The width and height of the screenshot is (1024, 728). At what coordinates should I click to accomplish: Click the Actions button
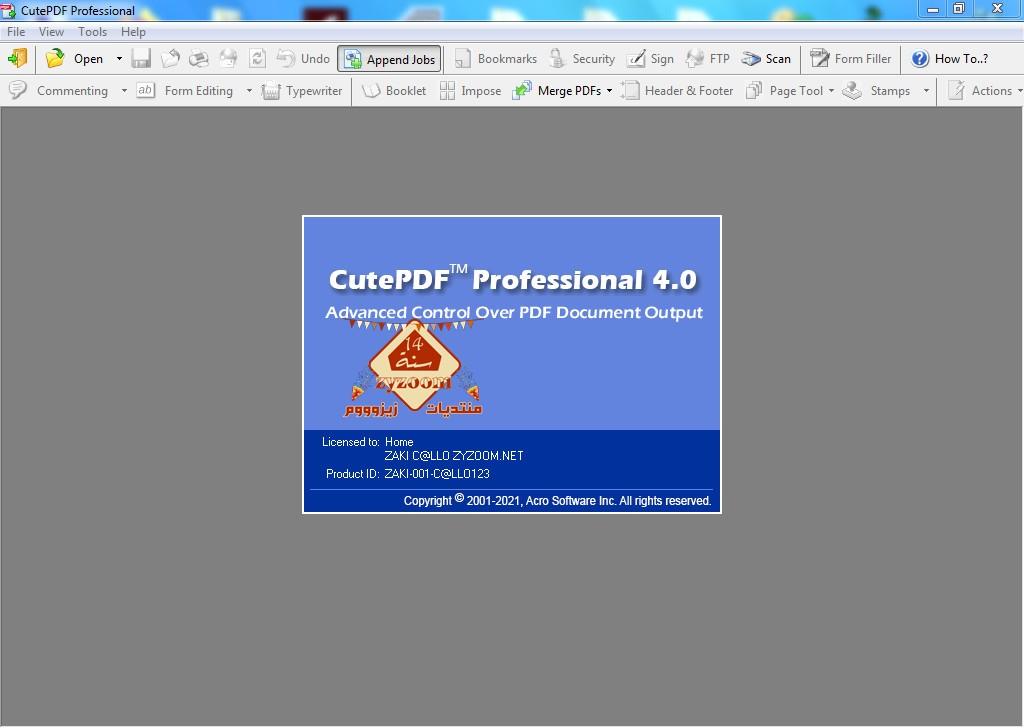click(x=980, y=91)
